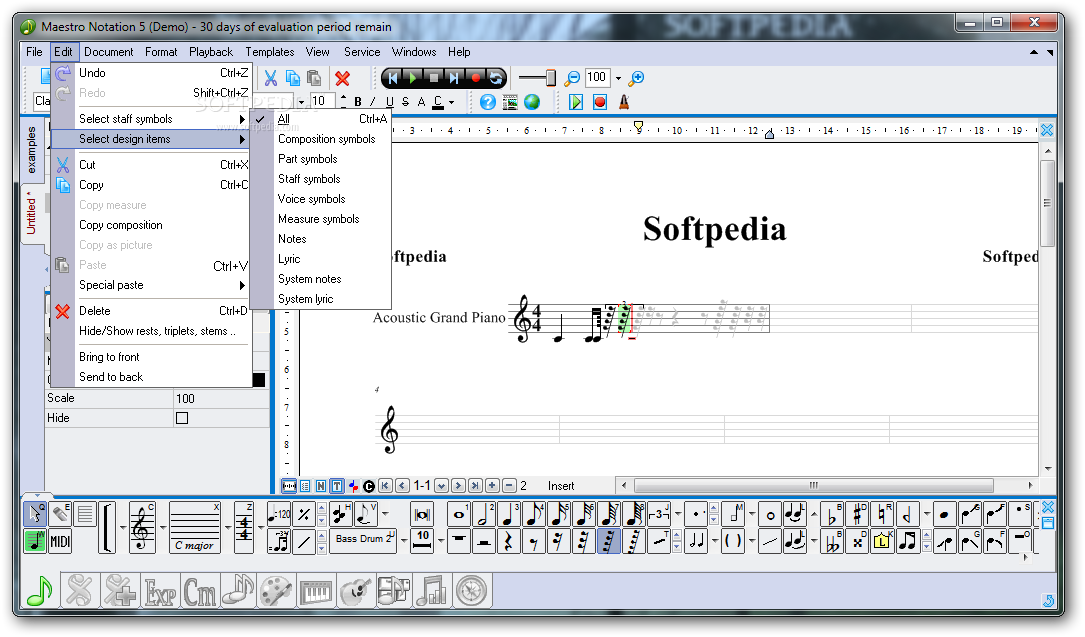The height and width of the screenshot is (637, 1085).
Task: Open the File menu
Action: point(34,52)
